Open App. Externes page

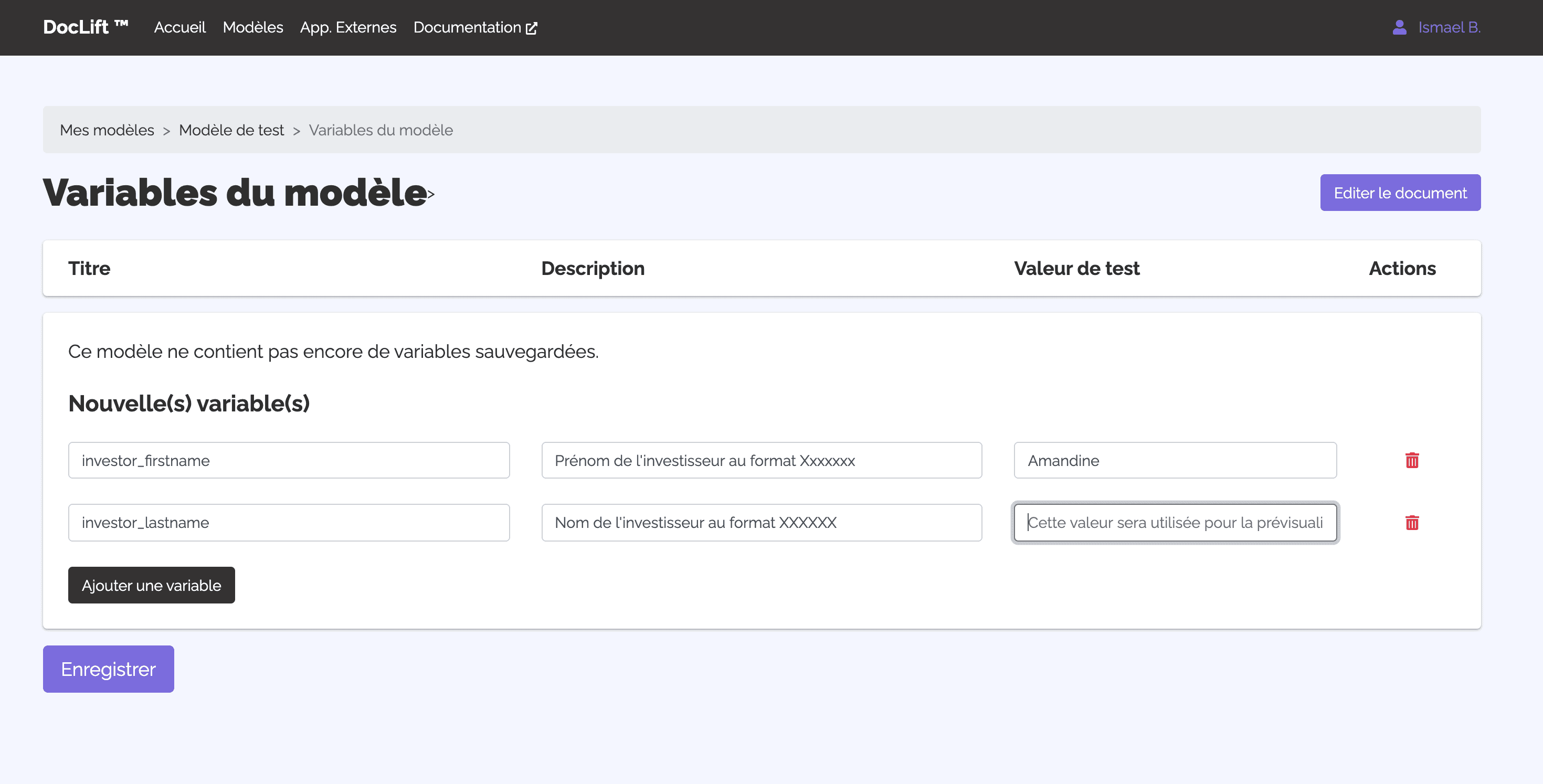tap(348, 28)
